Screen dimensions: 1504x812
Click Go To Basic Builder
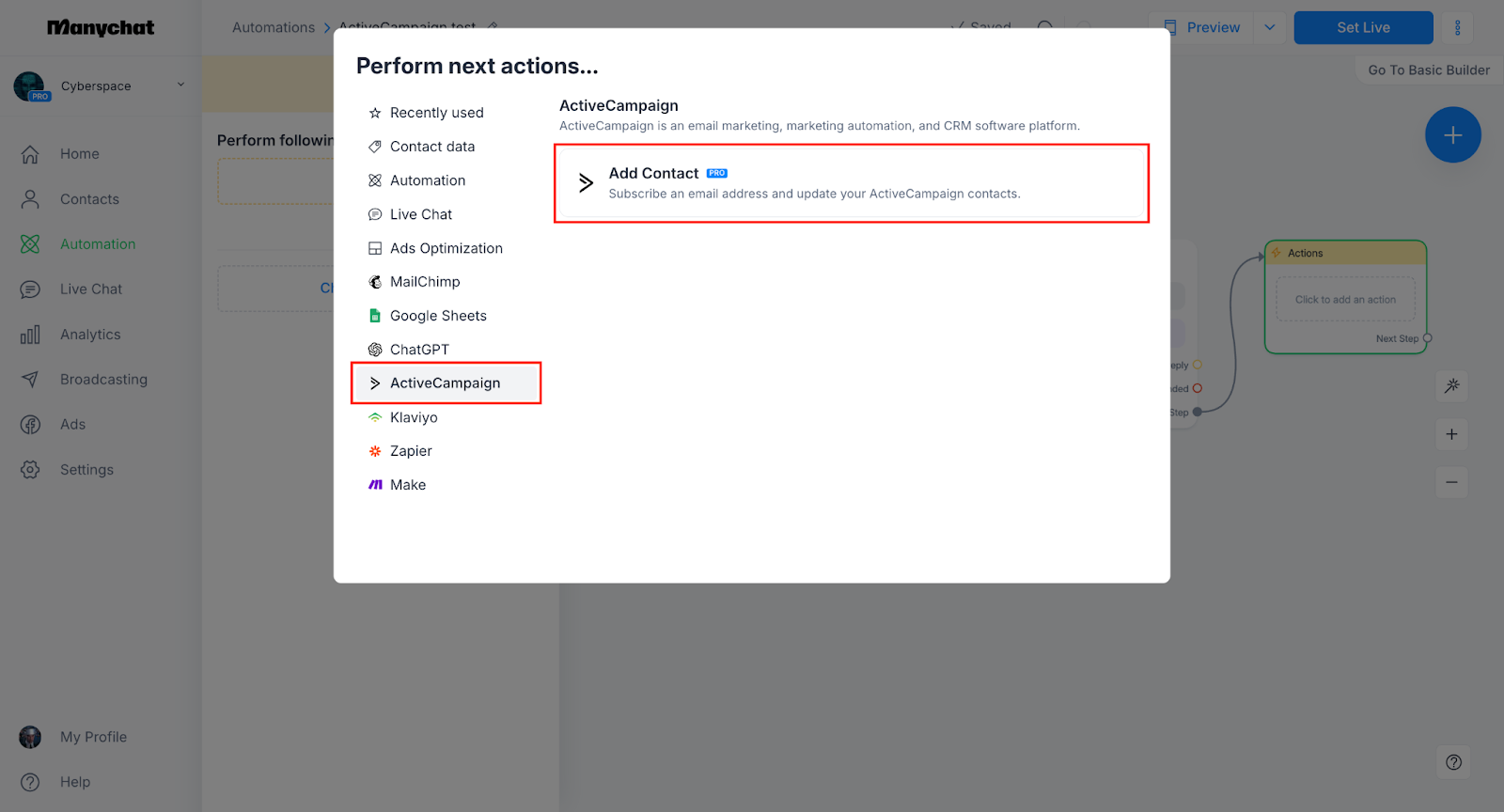click(x=1428, y=70)
